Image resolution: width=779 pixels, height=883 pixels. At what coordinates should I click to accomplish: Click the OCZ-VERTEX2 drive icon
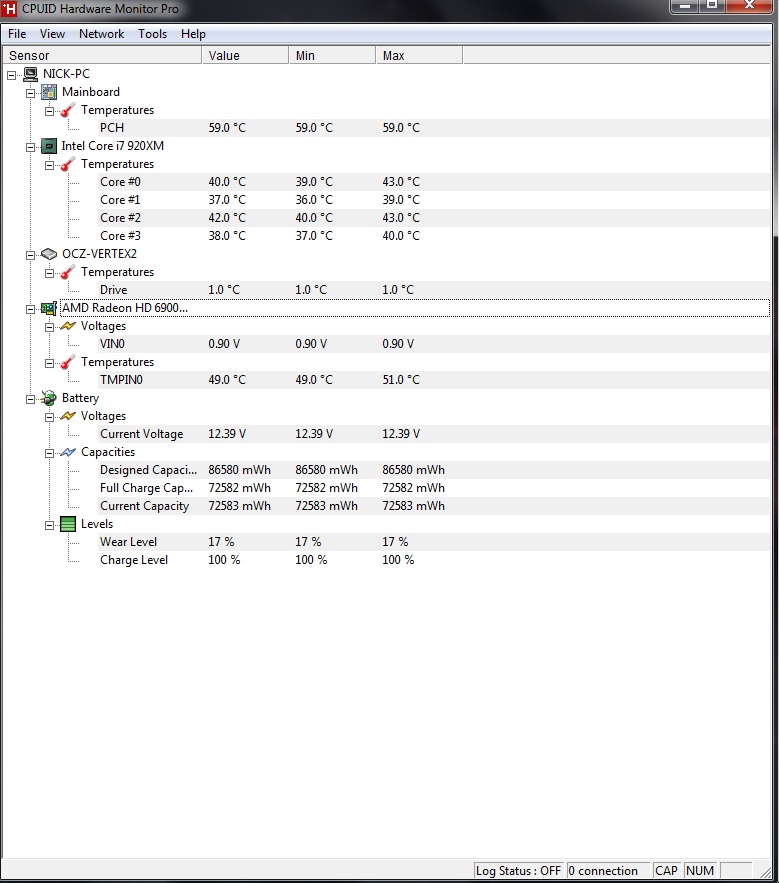(49, 254)
